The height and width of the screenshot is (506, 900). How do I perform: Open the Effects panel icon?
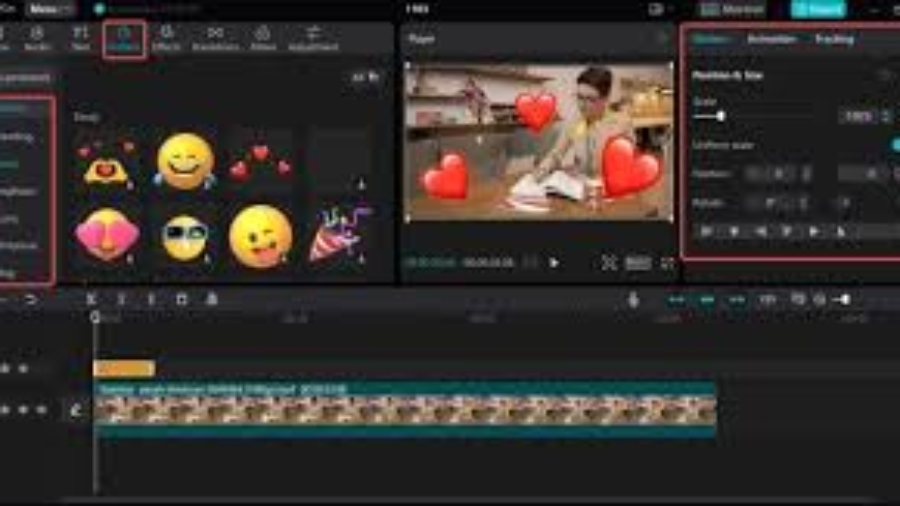166,39
